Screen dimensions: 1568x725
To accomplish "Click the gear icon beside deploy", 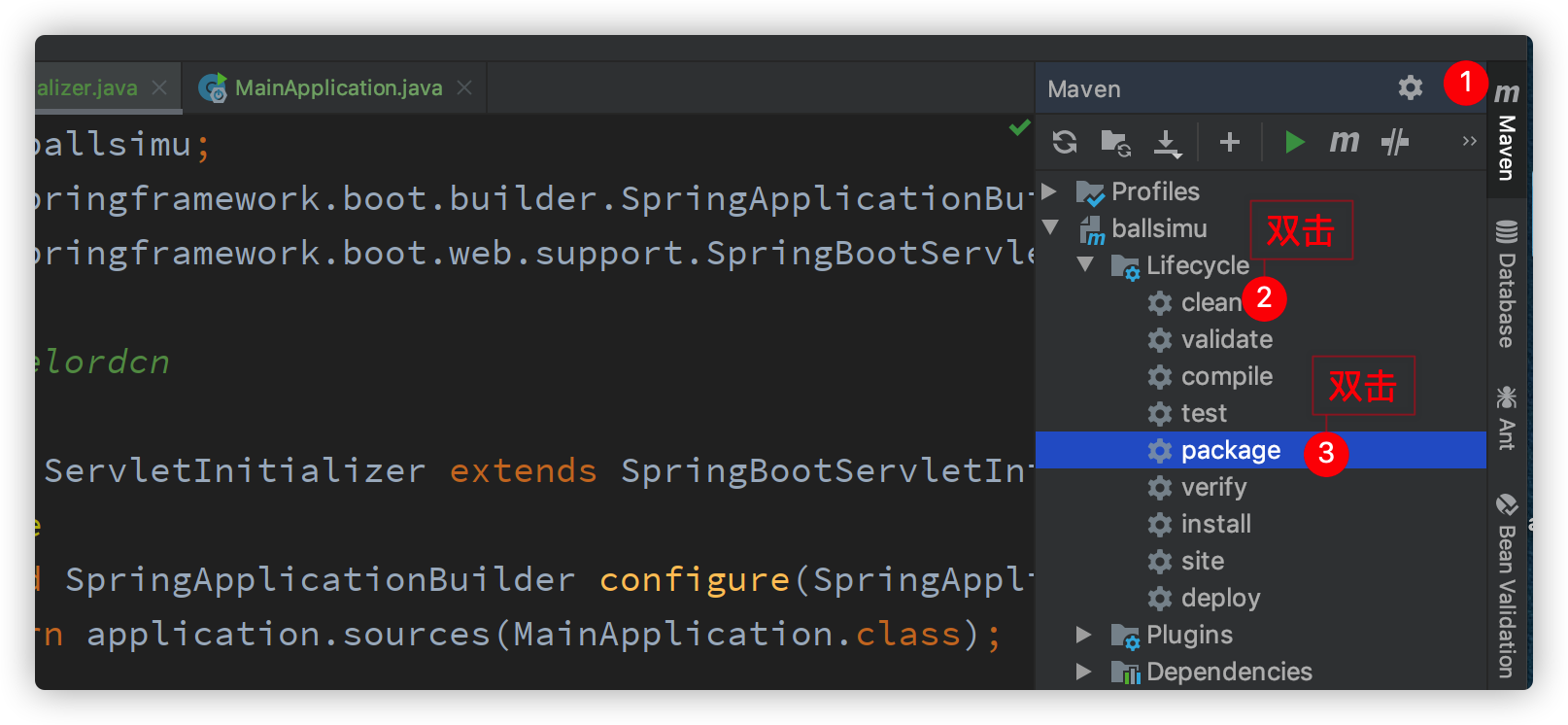I will 1160,599.
